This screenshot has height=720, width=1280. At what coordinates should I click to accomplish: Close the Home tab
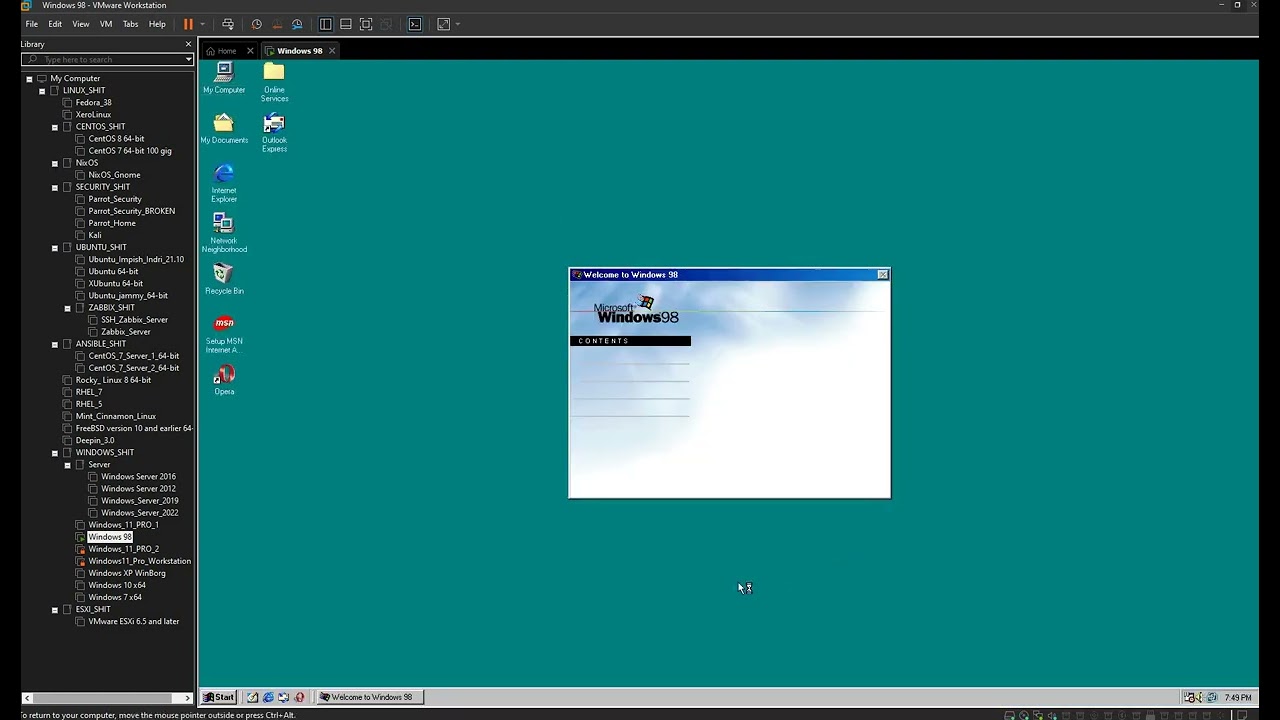250,51
